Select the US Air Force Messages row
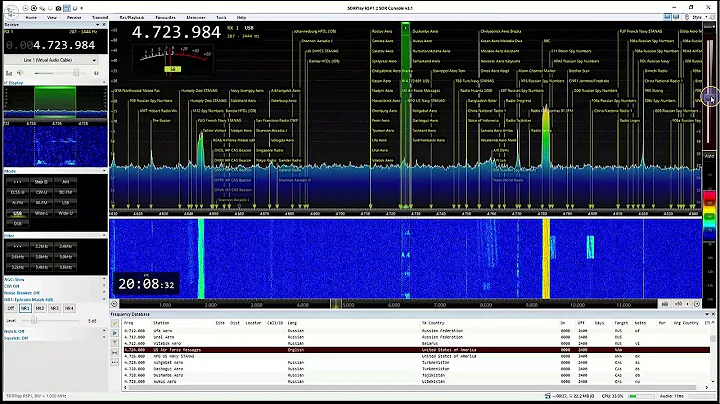The width and height of the screenshot is (720, 404). [416, 350]
